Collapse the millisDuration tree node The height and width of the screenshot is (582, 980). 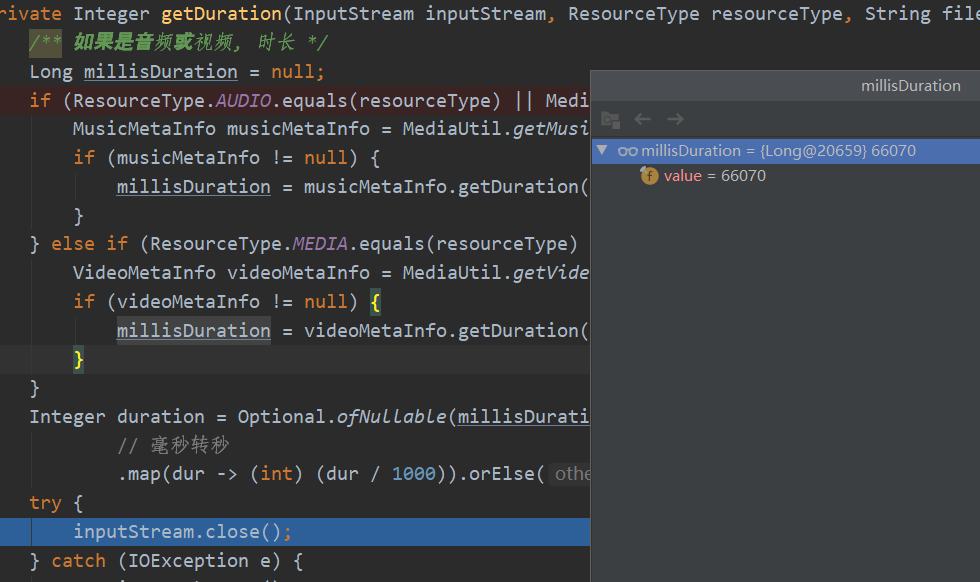pos(602,150)
